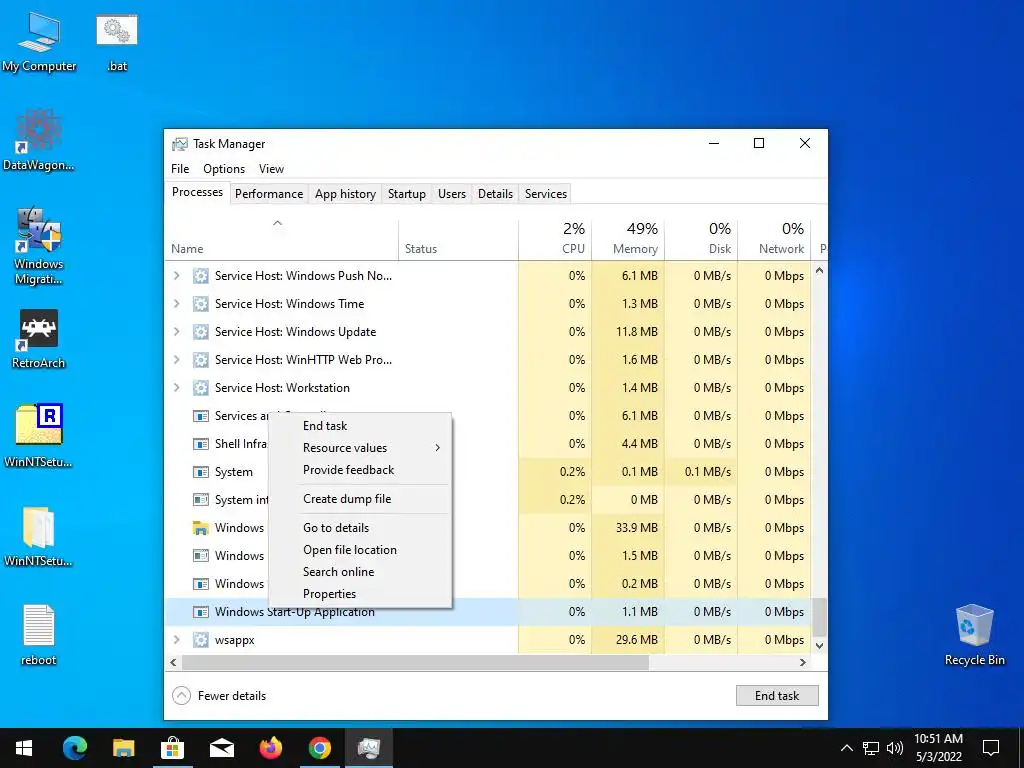Open My Computer desktop icon
The width and height of the screenshot is (1024, 768).
[39, 41]
